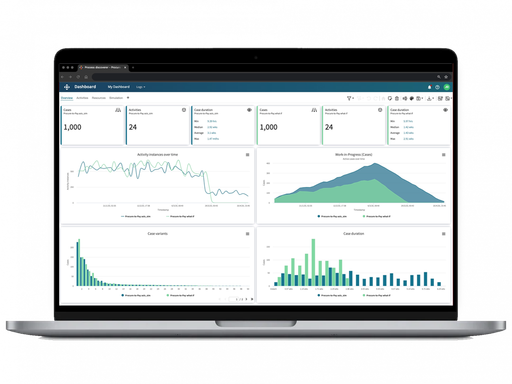Click the icon on the second Activities card

click(380, 110)
